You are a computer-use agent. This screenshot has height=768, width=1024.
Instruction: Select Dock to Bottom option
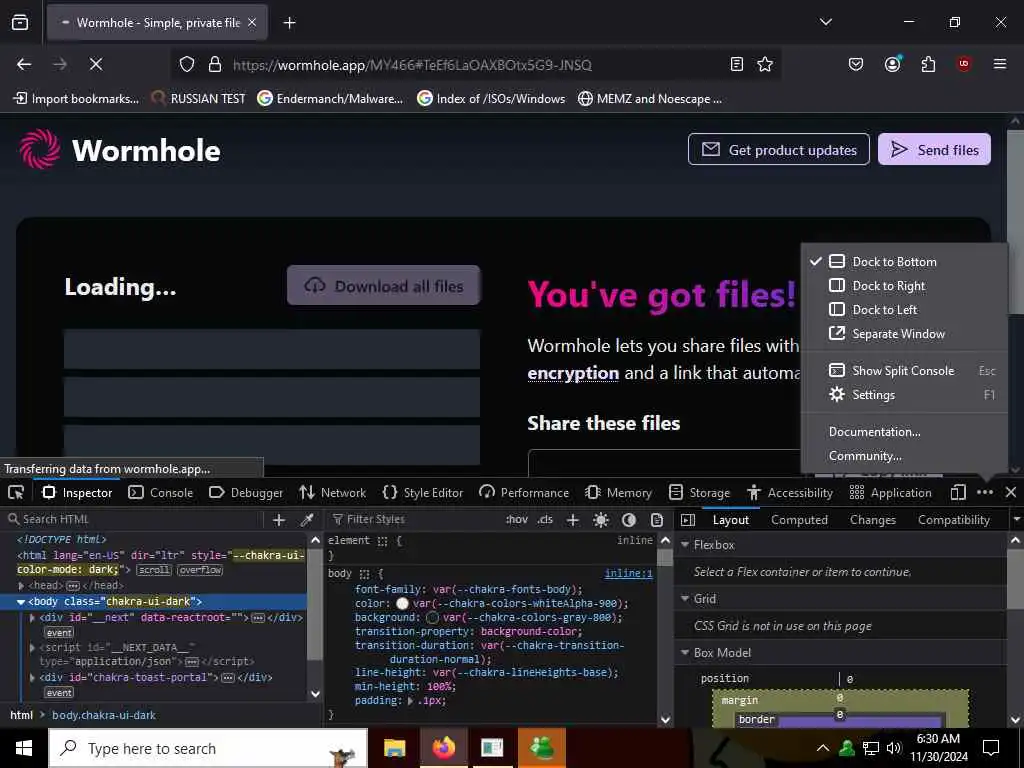point(904,262)
